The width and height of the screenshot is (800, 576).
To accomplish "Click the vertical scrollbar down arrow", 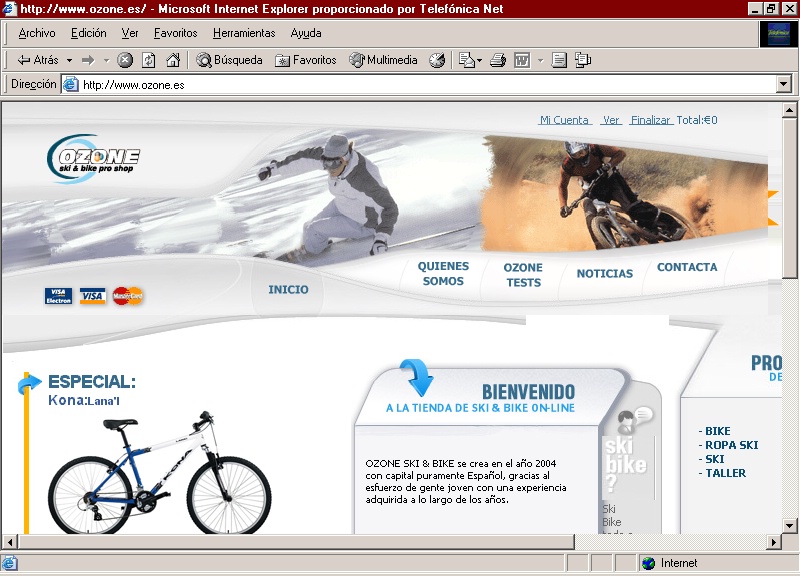I will tap(789, 525).
